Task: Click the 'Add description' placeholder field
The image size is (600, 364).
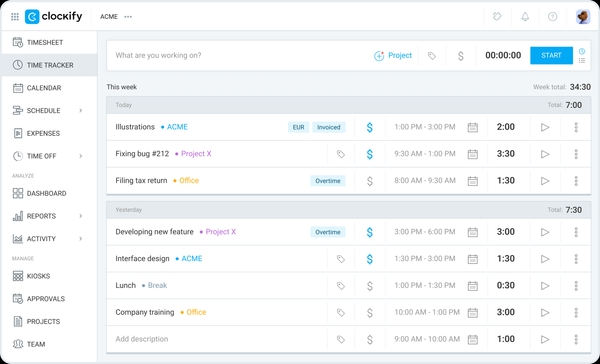Action: (142, 339)
